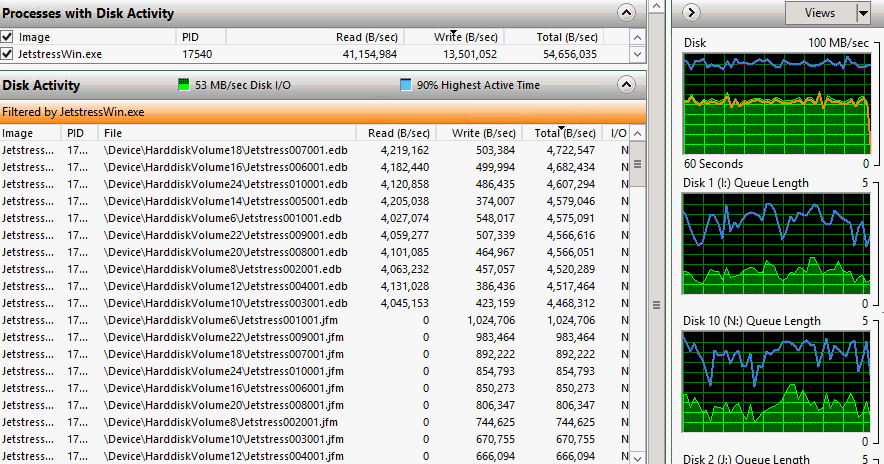
Task: Click the green Disk I/O legend swatch
Action: tap(184, 85)
